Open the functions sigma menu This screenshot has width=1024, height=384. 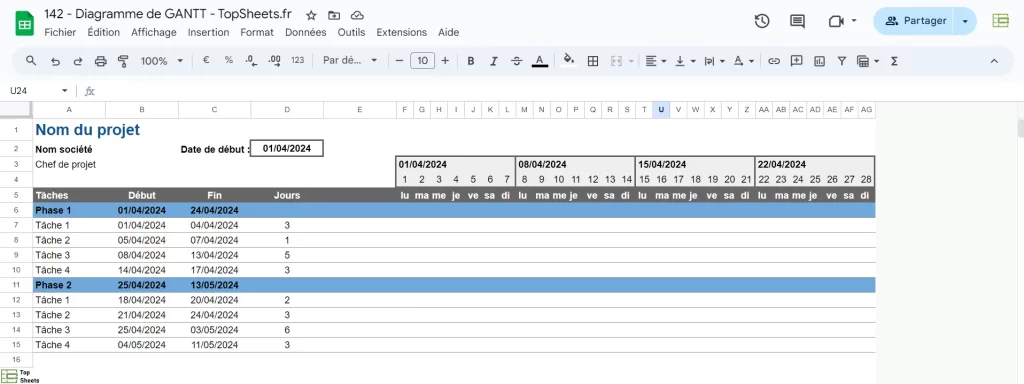[894, 61]
